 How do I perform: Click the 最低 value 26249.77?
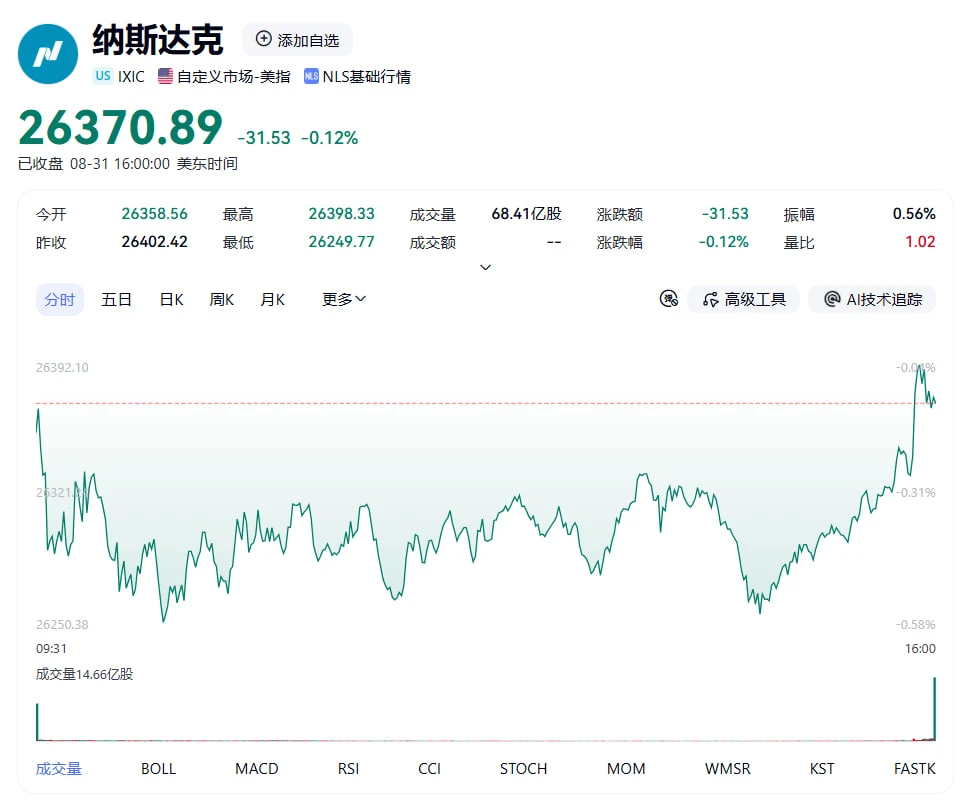point(342,242)
